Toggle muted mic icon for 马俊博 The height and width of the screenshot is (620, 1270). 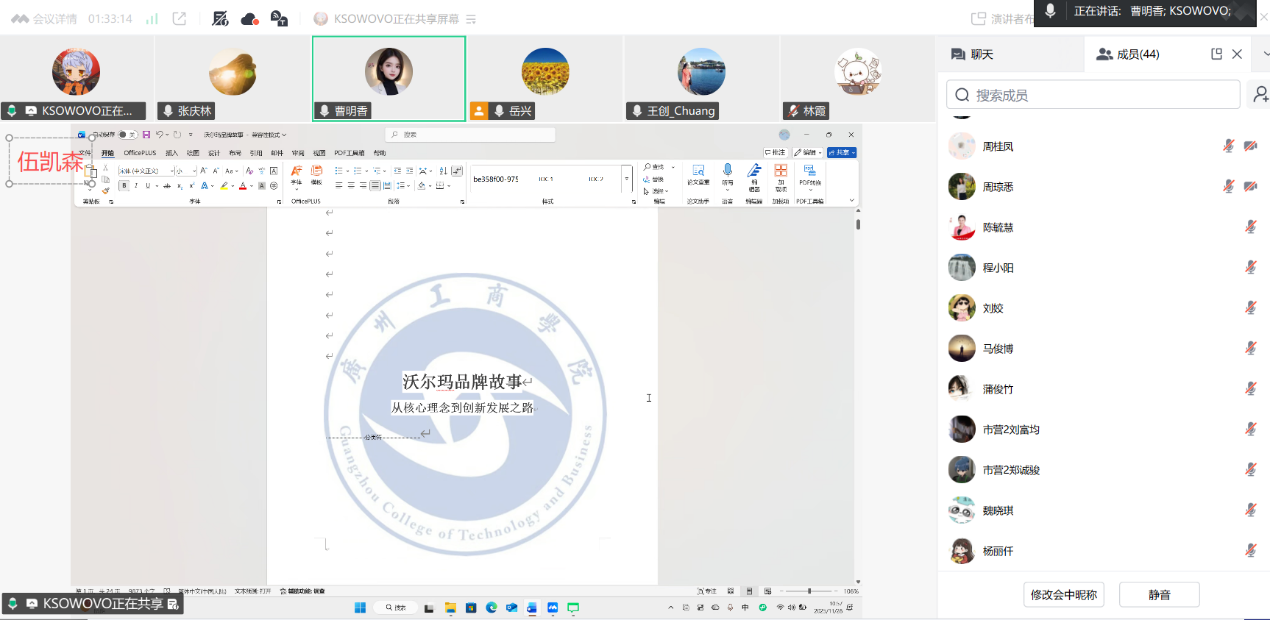point(1250,348)
